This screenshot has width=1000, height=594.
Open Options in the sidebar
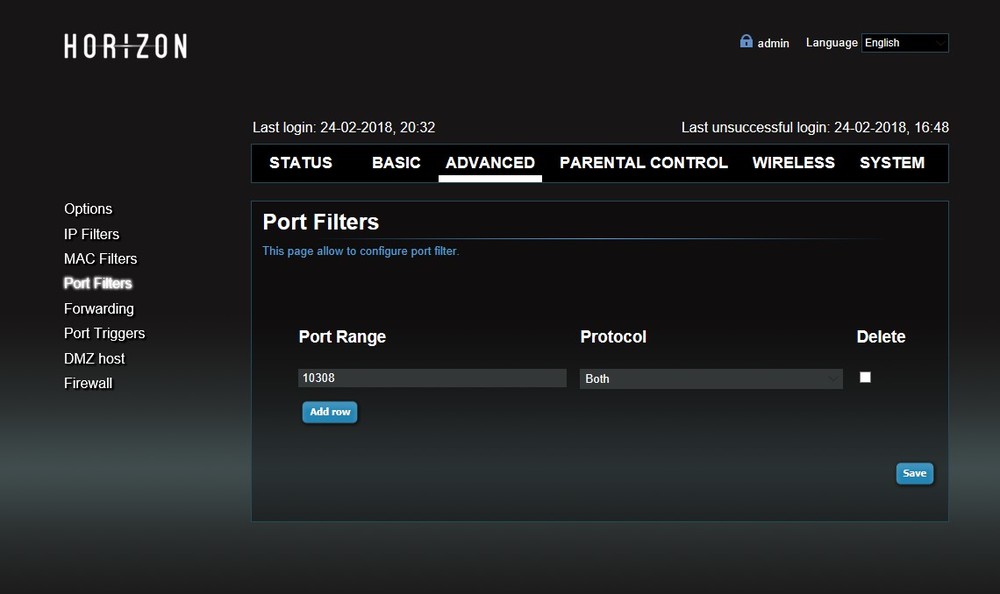[88, 209]
